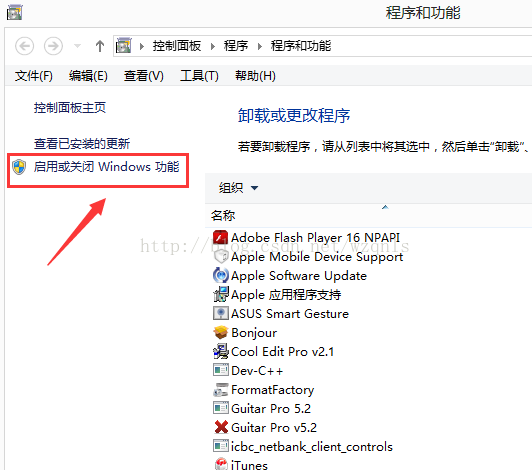Select ASUS Smart Gesture entry

(x=290, y=314)
